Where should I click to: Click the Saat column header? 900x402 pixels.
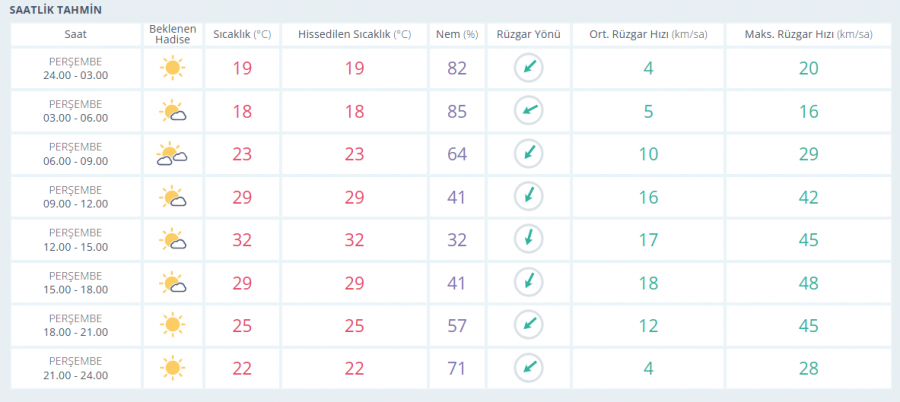click(x=76, y=34)
